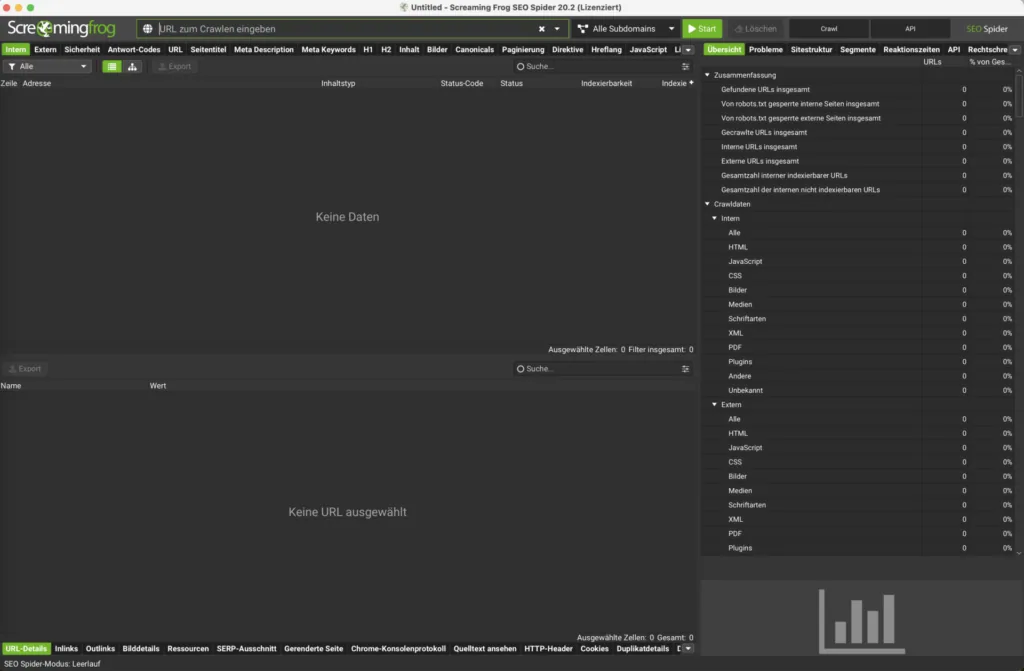Open the Hreflang tab
The image size is (1024, 671).
pos(606,50)
